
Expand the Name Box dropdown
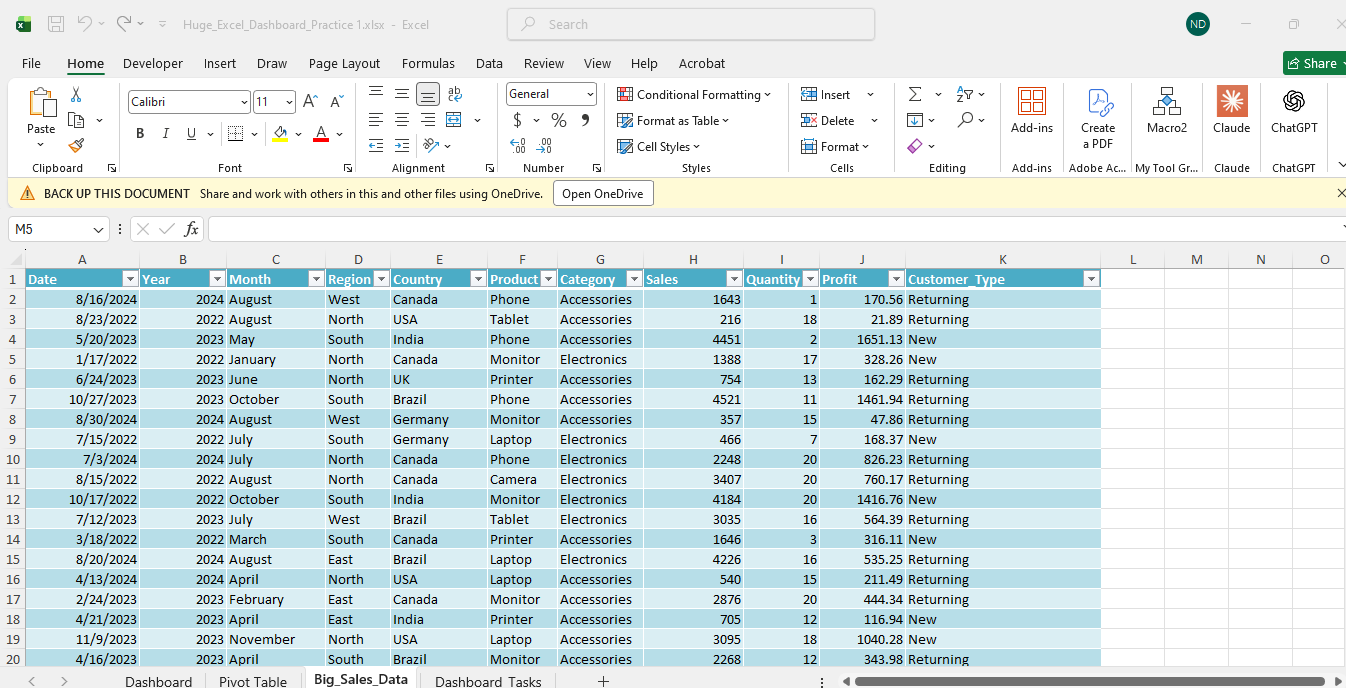(98, 229)
